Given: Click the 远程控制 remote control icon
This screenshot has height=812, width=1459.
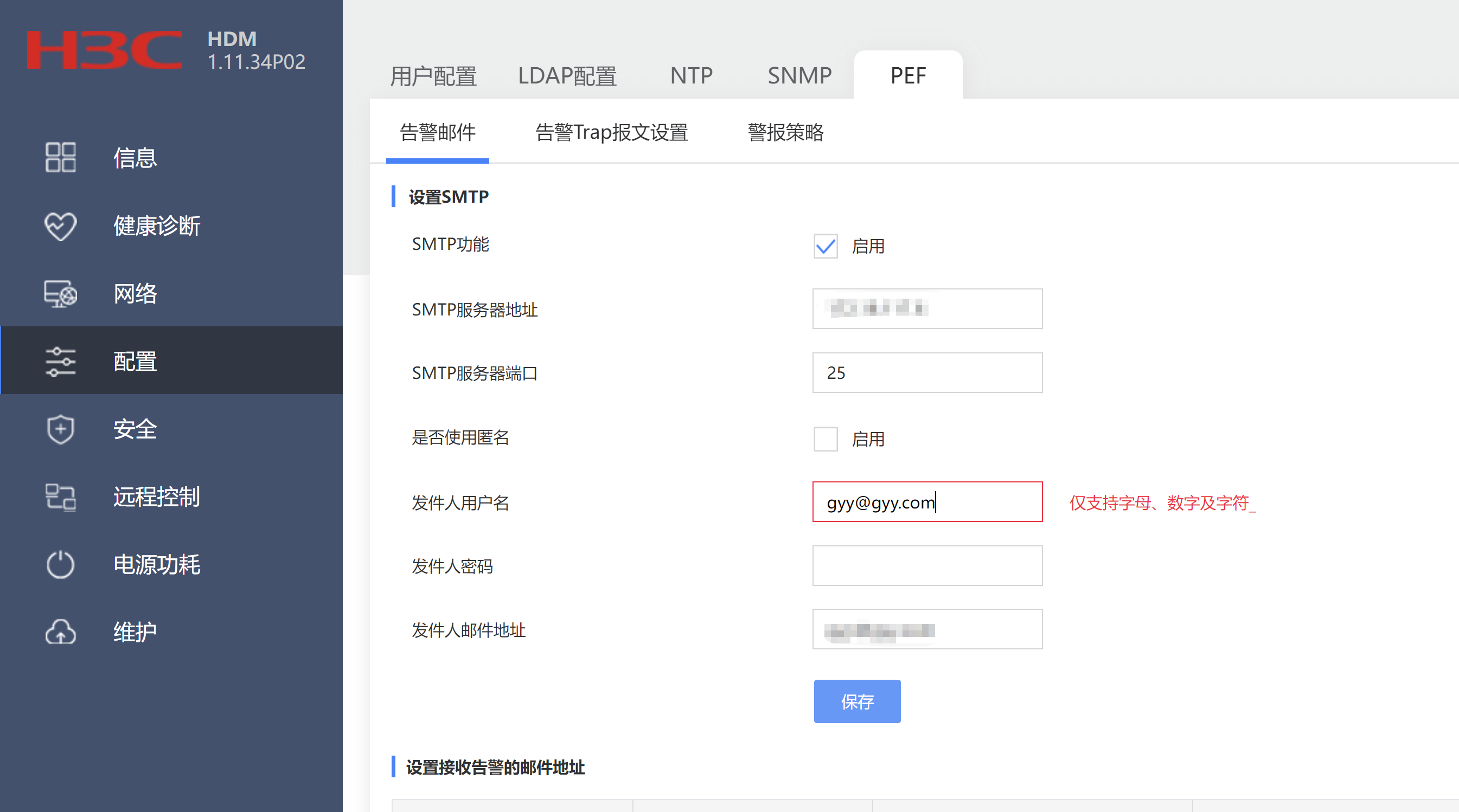Looking at the screenshot, I should 60,497.
